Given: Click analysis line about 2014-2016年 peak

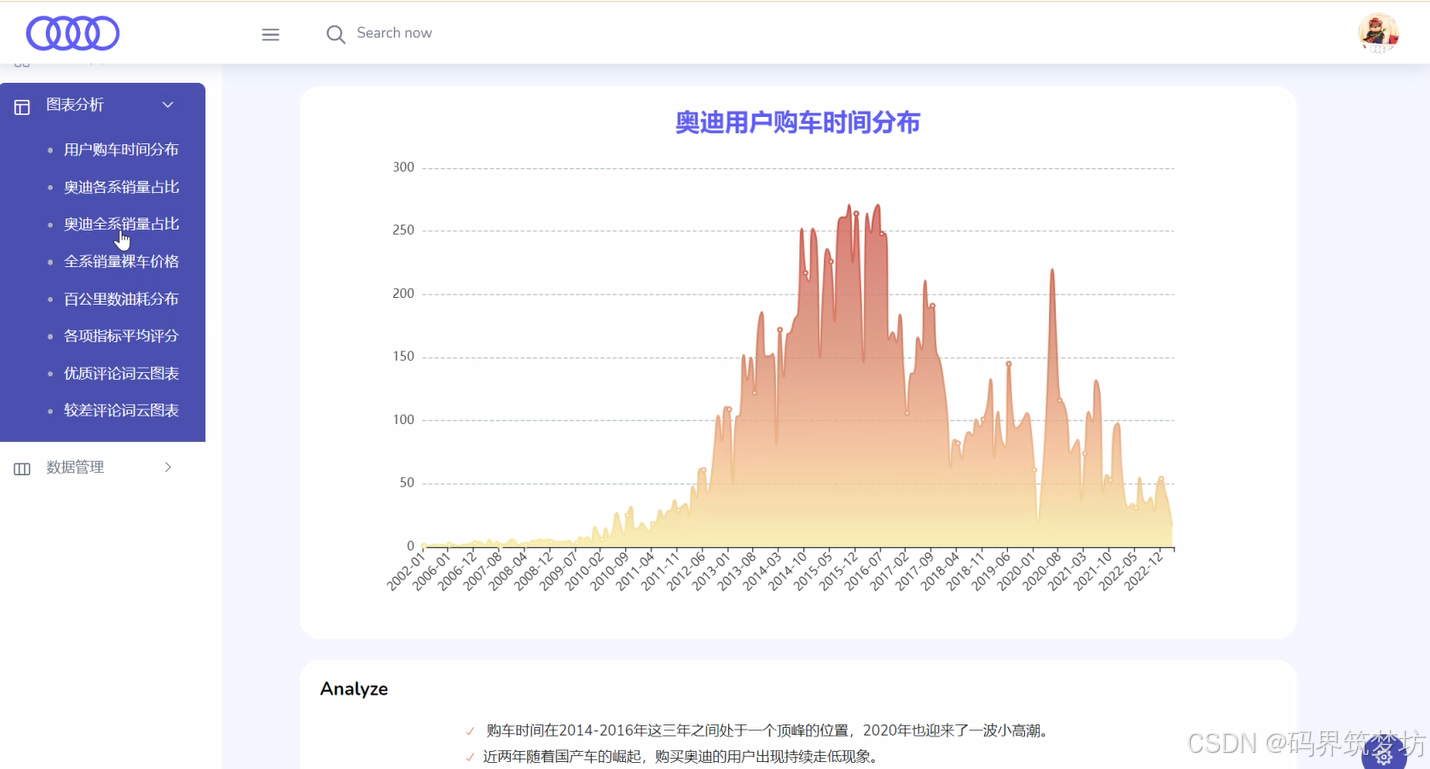Looking at the screenshot, I should [766, 731].
